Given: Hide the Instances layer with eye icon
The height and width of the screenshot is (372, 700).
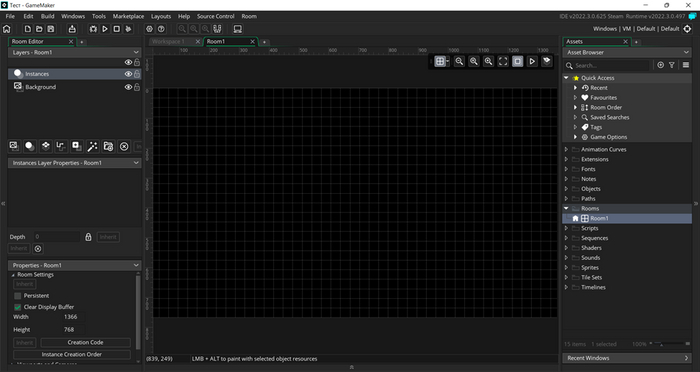Looking at the screenshot, I should point(128,74).
